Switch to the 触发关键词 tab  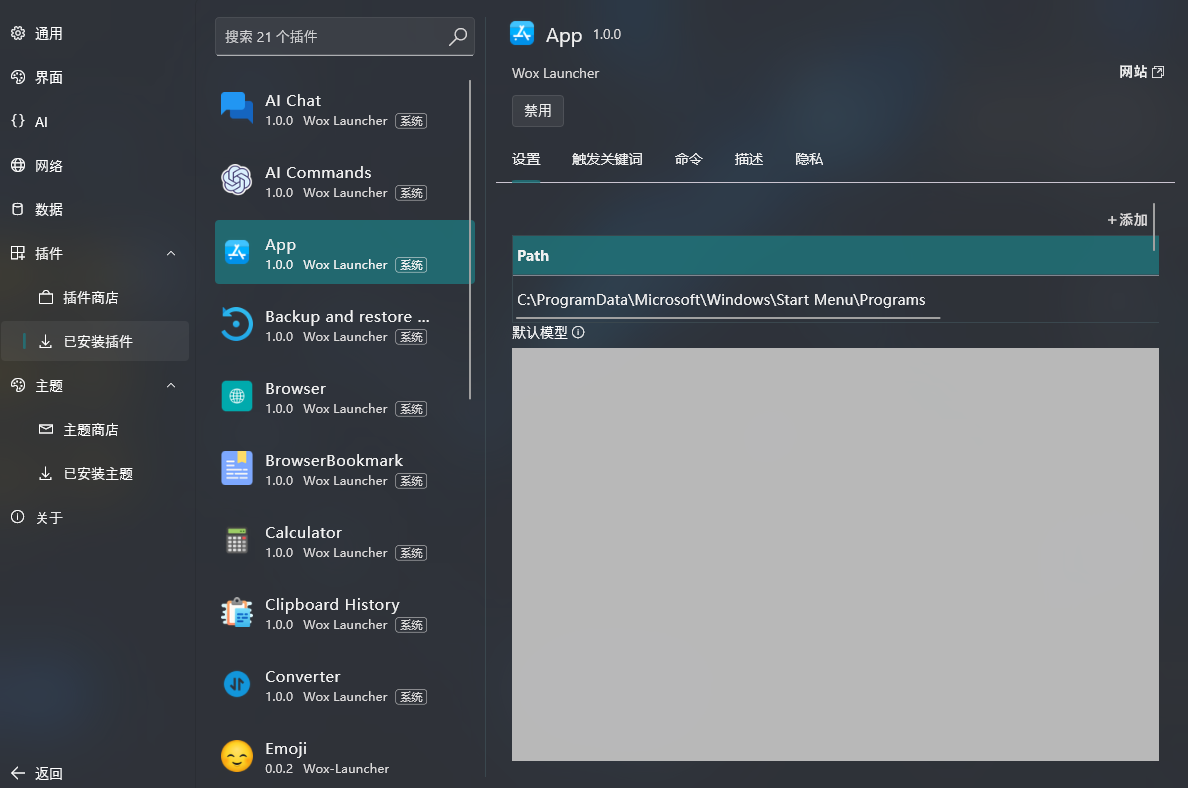click(607, 160)
